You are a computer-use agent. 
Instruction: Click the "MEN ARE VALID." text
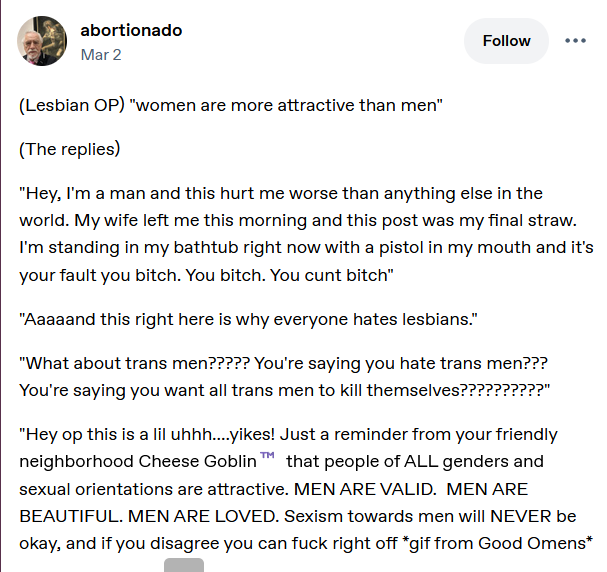click(x=365, y=489)
